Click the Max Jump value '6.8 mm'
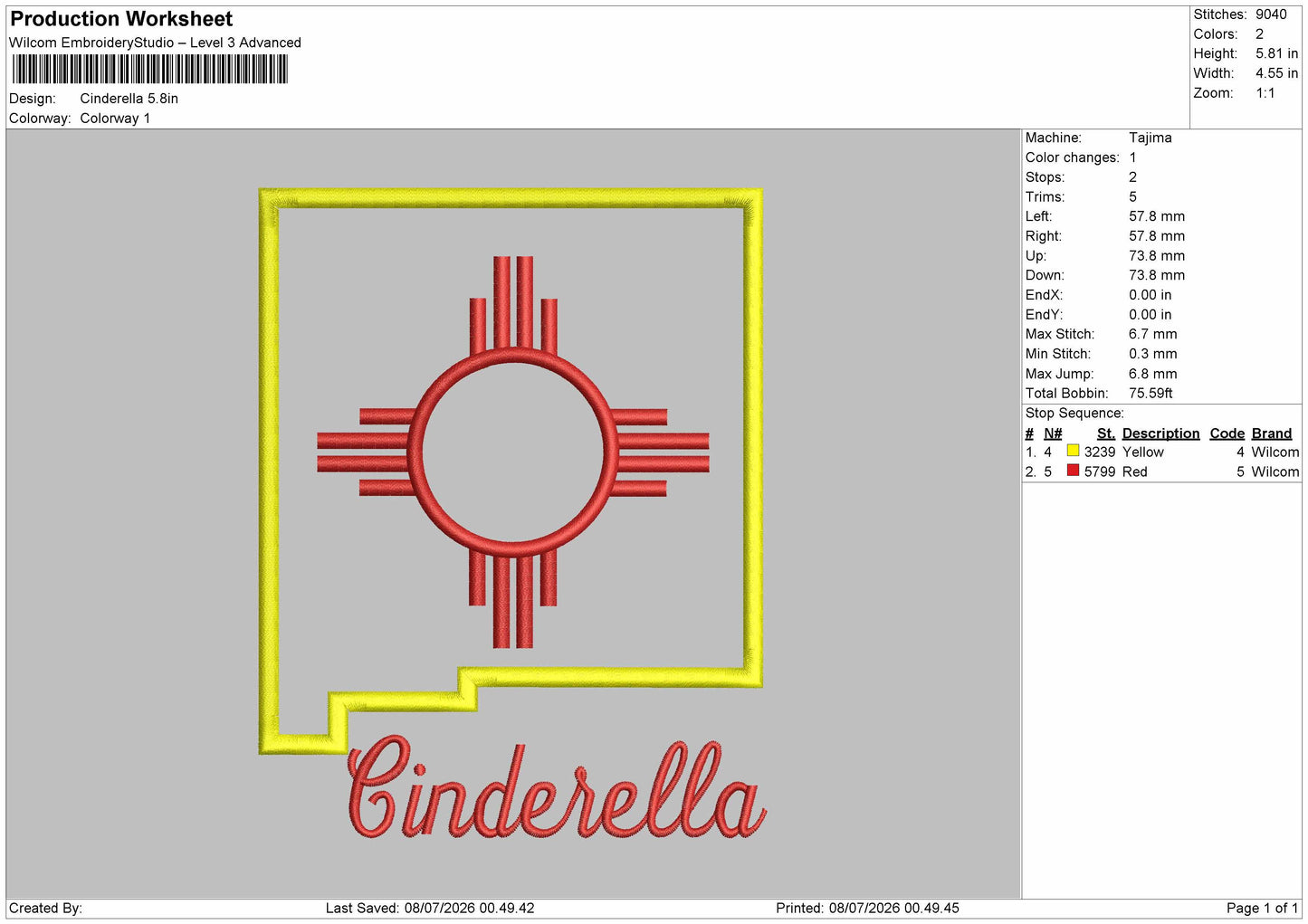This screenshot has height=924, width=1308. tap(1152, 374)
